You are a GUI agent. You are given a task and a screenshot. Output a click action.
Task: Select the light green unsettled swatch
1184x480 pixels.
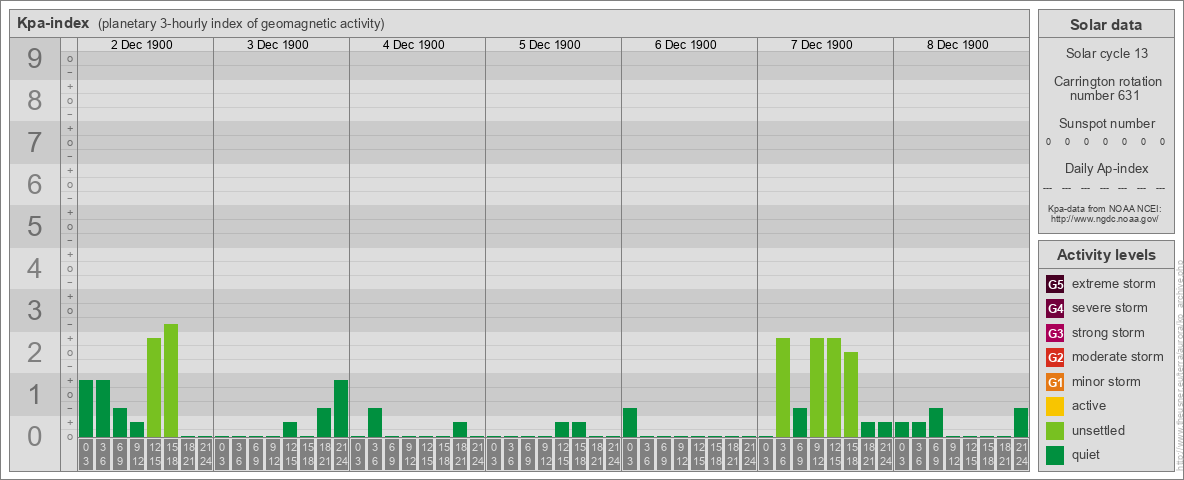click(1055, 431)
